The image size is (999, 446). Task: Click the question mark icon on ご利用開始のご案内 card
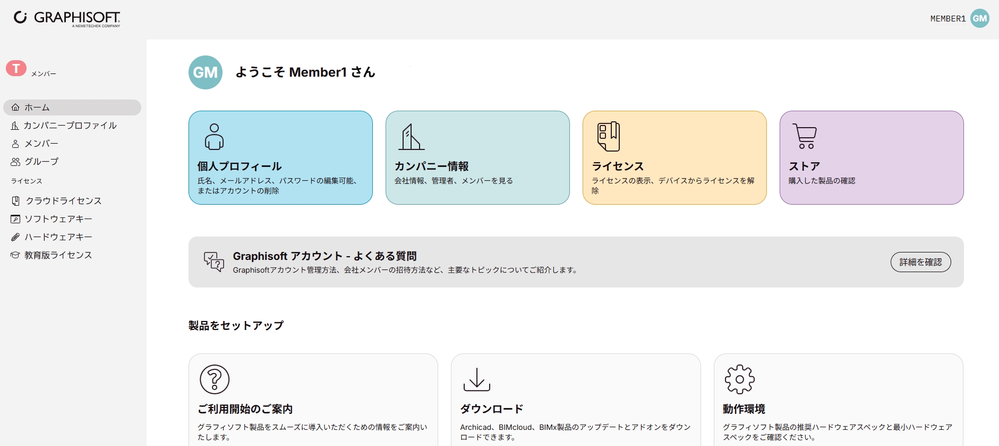pyautogui.click(x=215, y=379)
